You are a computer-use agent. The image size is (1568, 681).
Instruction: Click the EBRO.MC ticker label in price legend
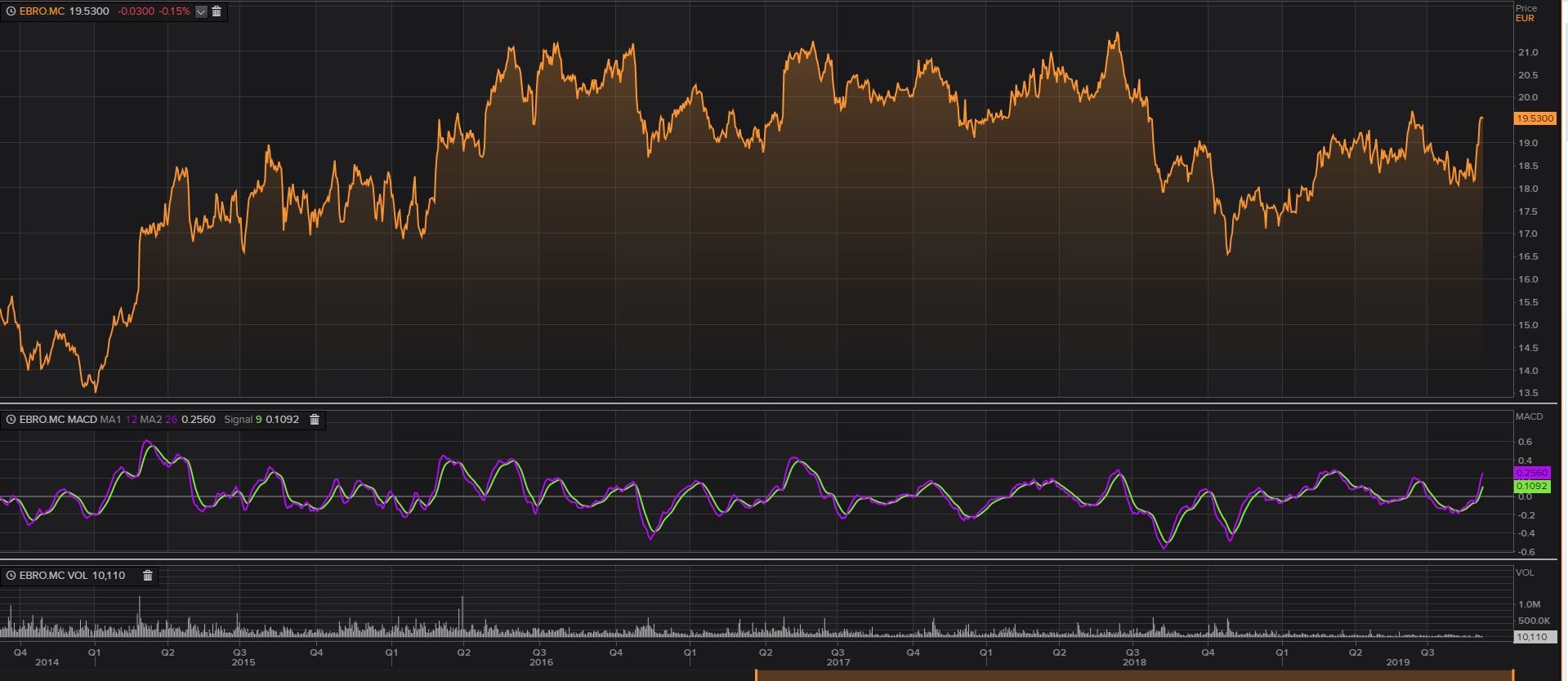pos(42,11)
